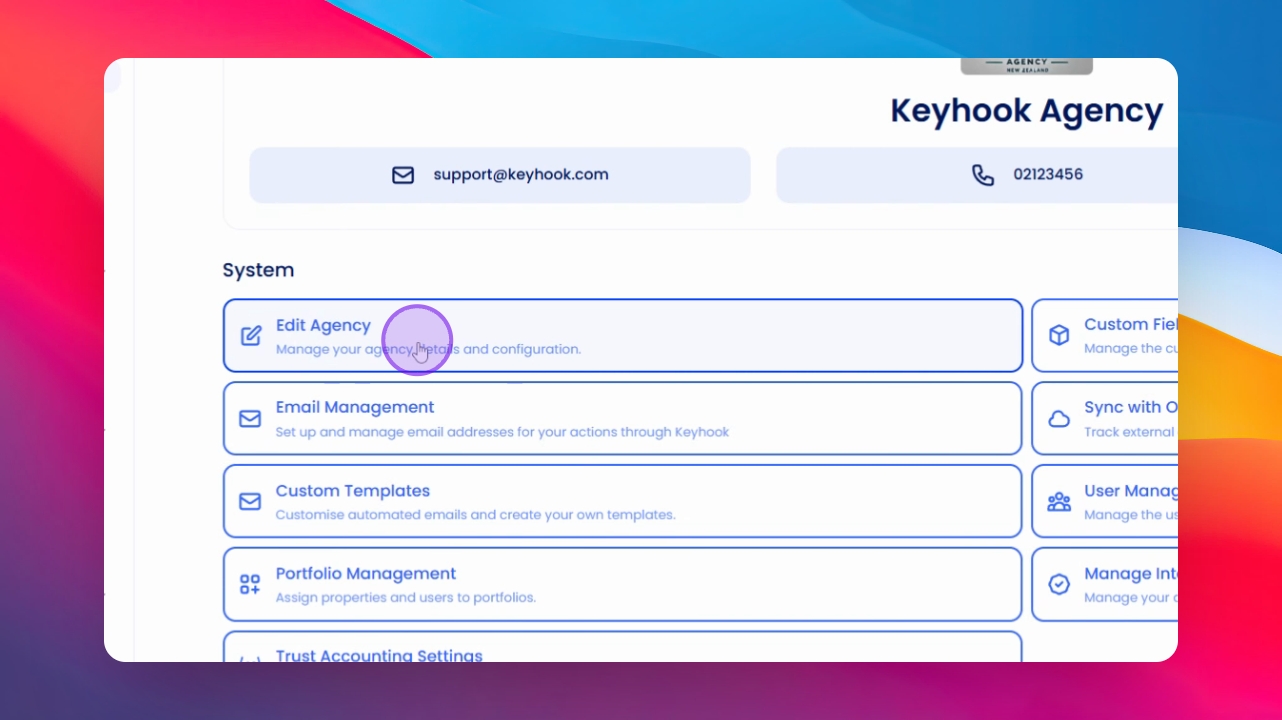Select the support@keyhook.com email address text

click(x=521, y=174)
